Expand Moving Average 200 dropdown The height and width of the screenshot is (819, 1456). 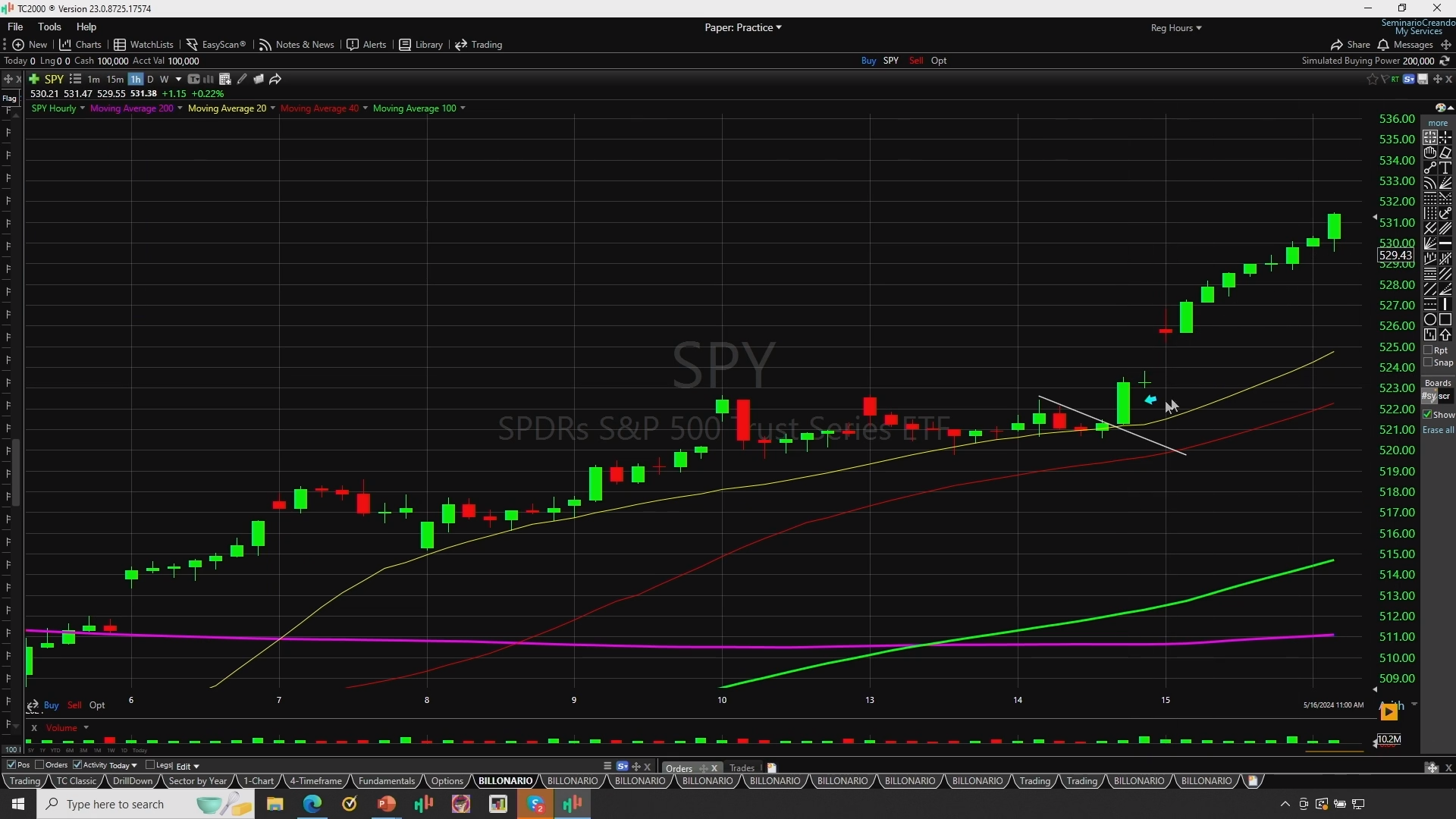tap(180, 108)
